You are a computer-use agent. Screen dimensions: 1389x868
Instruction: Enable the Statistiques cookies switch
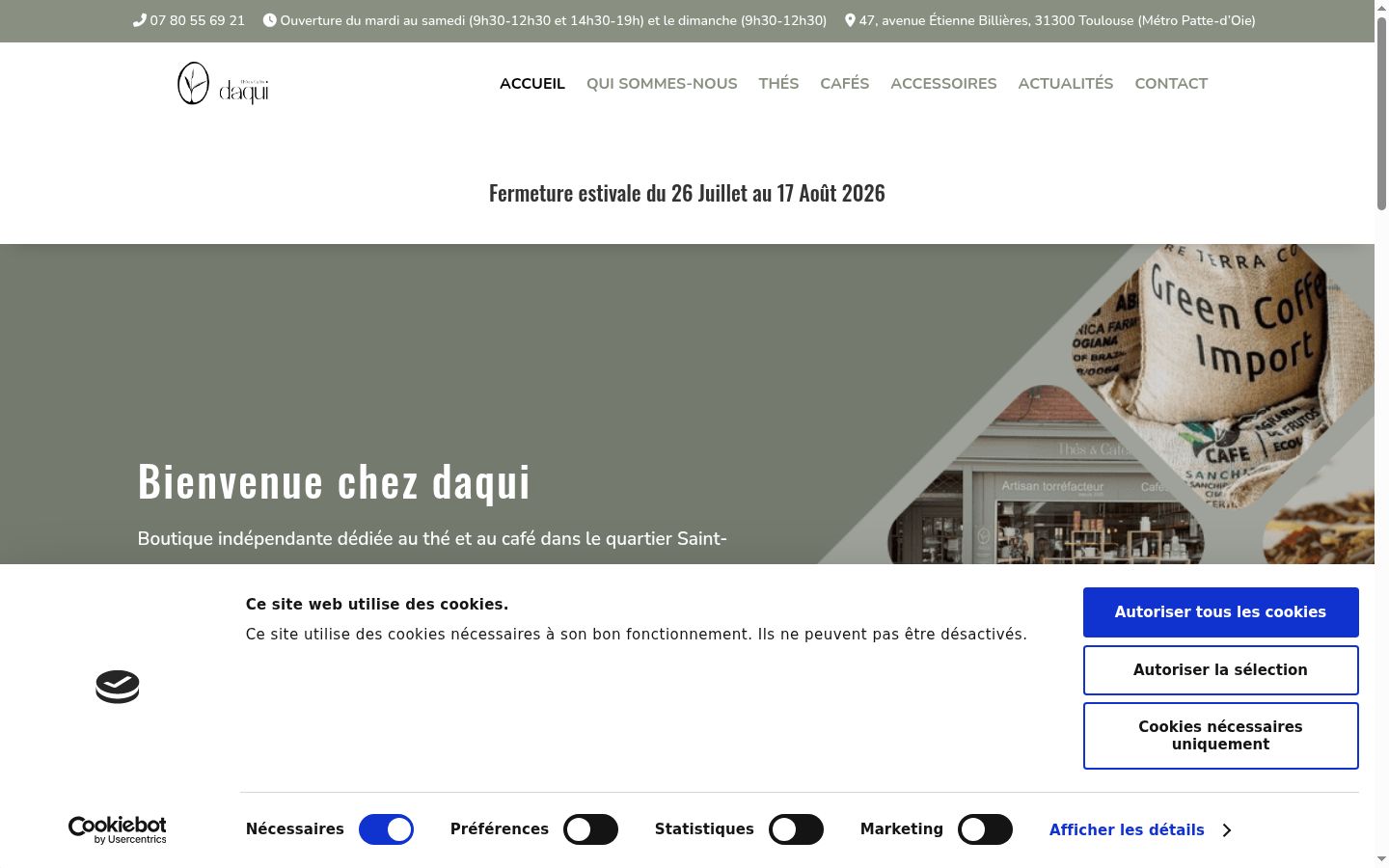(x=796, y=829)
